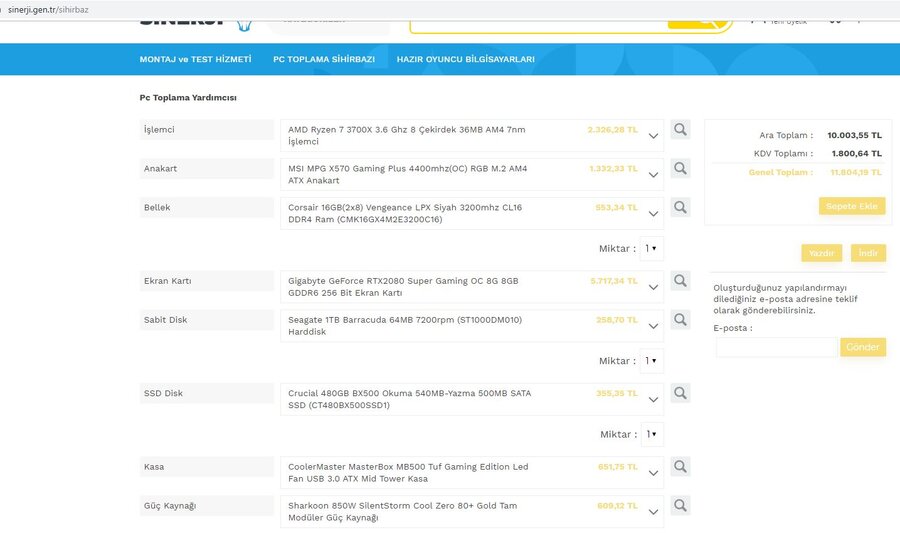This screenshot has width=900, height=533.
Task: Select the Bellek category label
Action: 207,208
